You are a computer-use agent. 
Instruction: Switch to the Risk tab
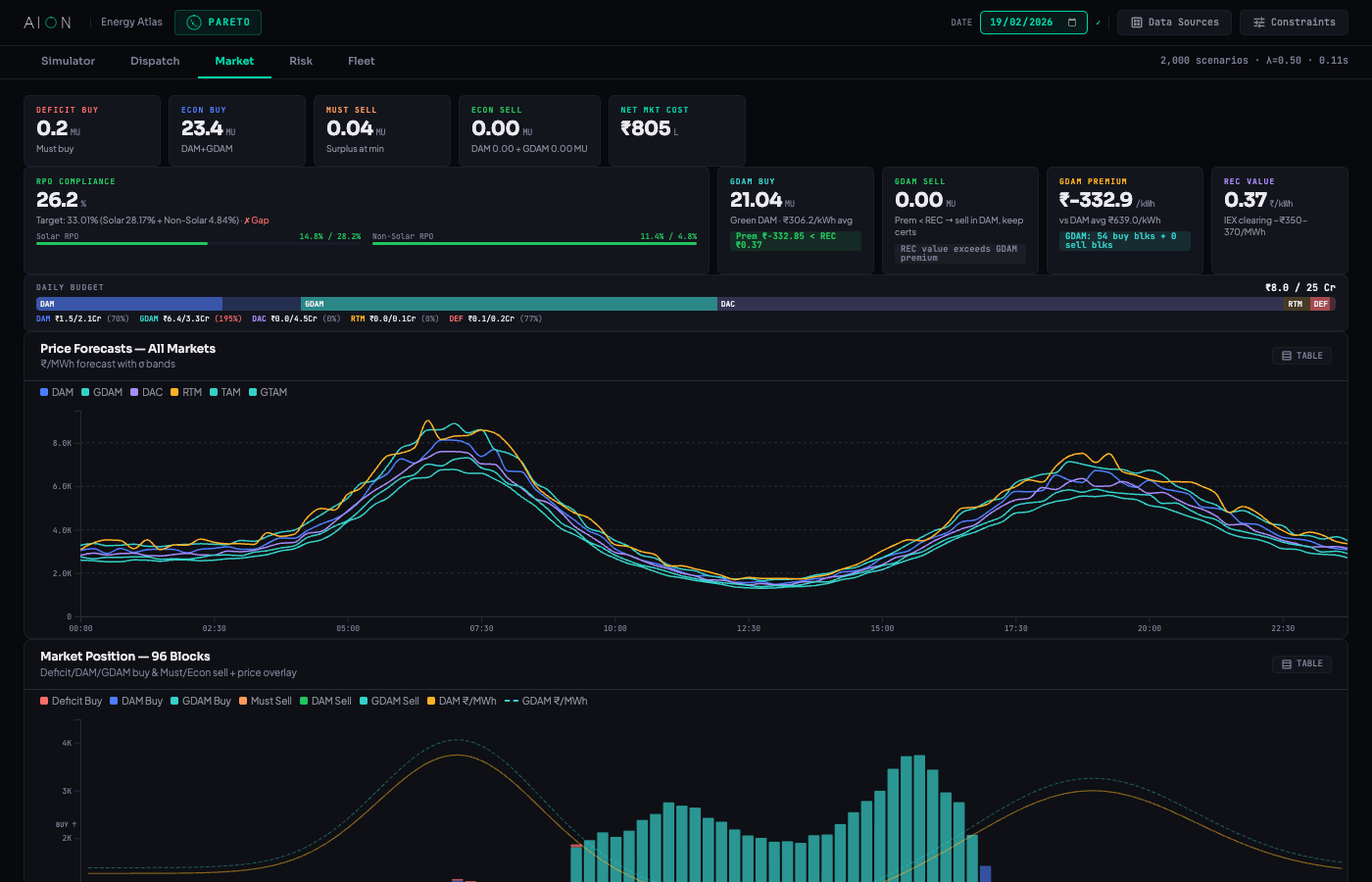[301, 61]
